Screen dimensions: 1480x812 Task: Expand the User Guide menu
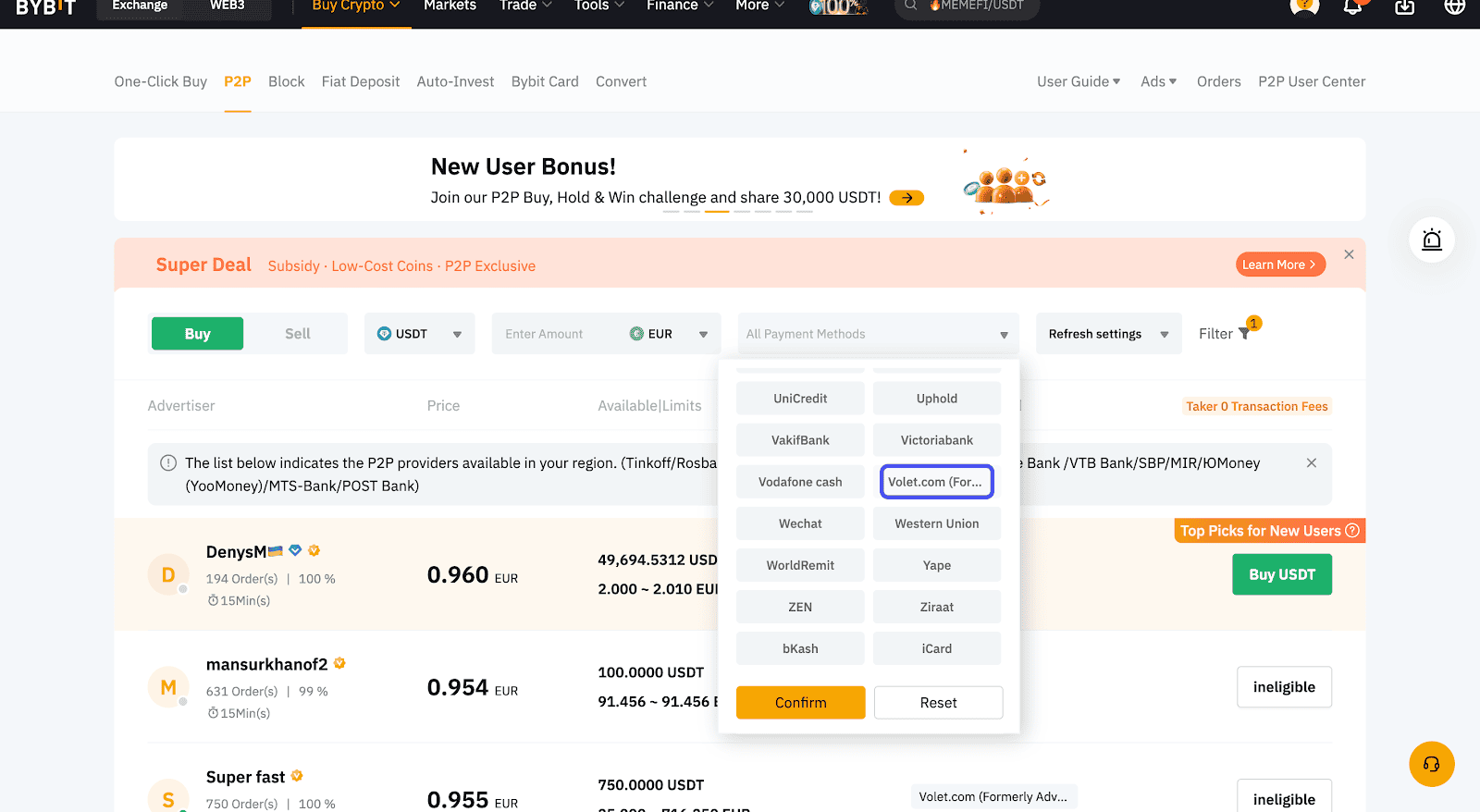click(x=1079, y=81)
